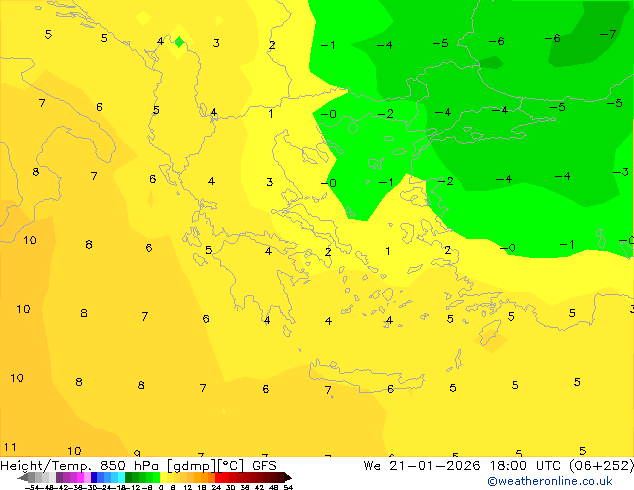Open the weatheronline.co.uk copyright link
This screenshot has height=490, width=634.
coord(549,481)
